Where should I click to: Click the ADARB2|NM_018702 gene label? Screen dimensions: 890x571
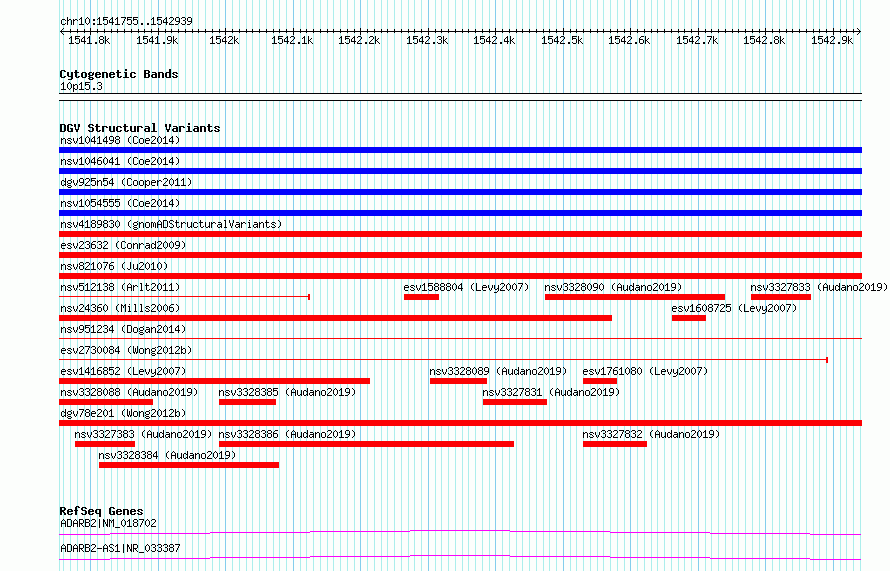coord(108,523)
